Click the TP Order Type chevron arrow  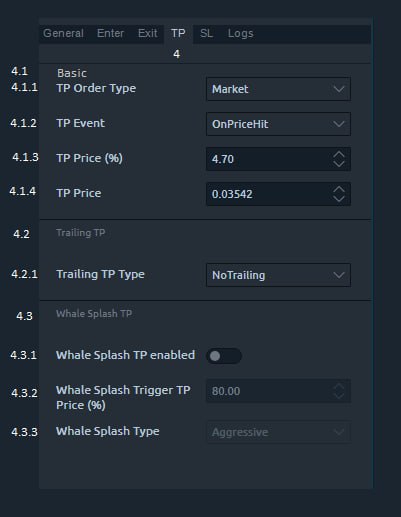click(339, 89)
